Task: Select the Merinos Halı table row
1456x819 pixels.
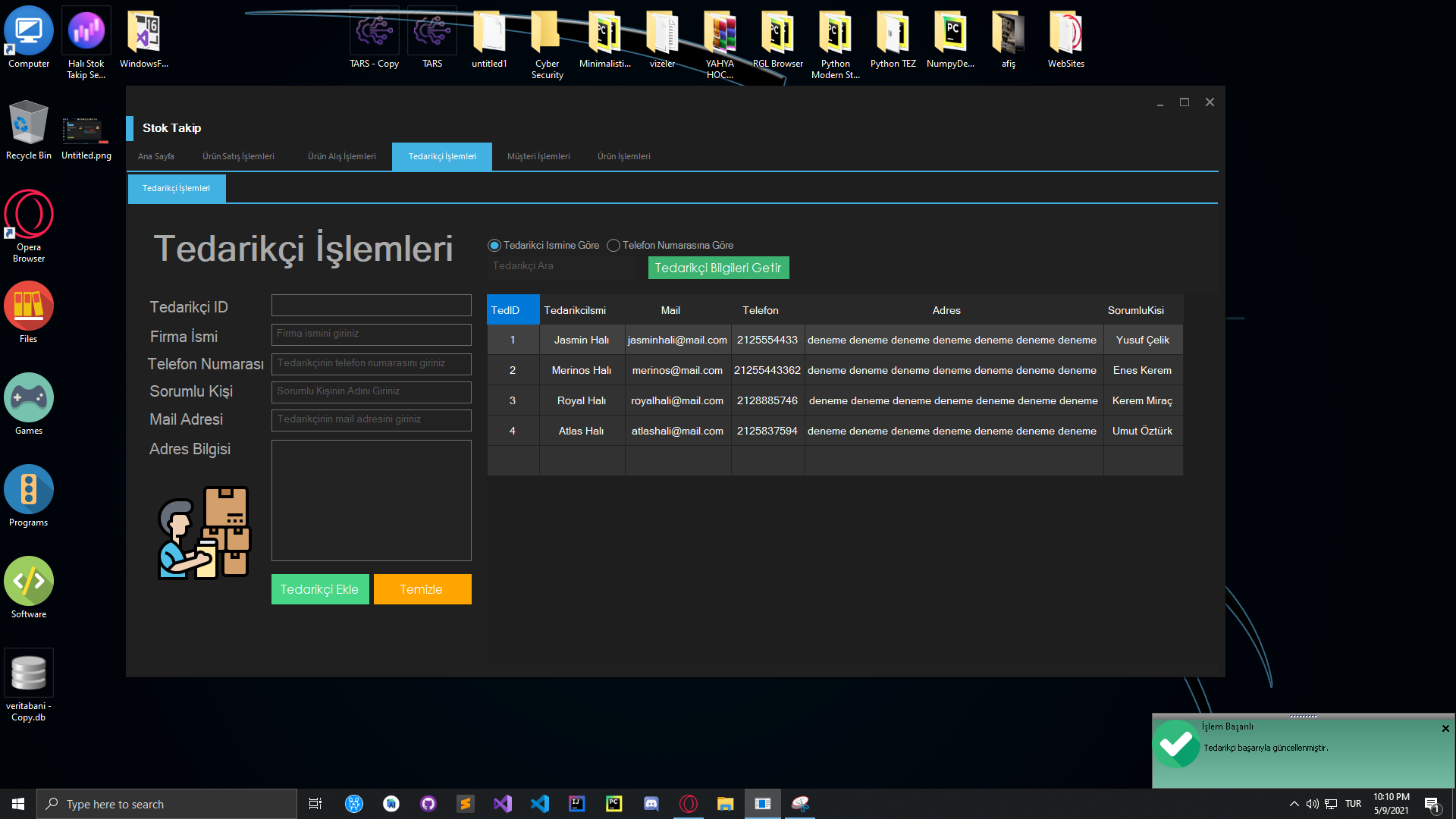Action: click(581, 370)
